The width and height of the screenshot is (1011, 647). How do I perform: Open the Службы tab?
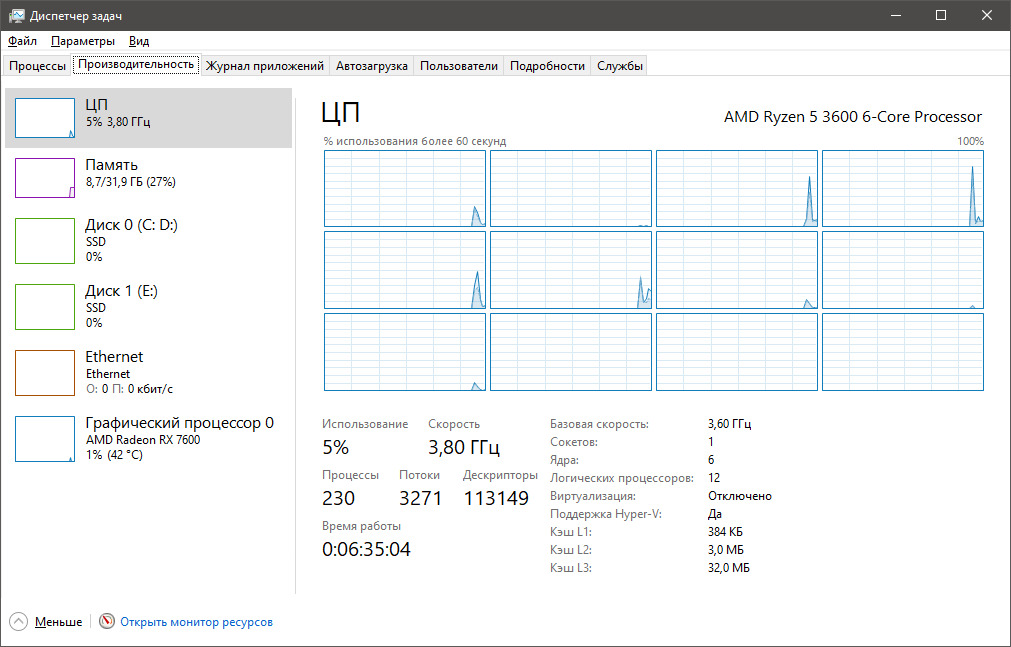point(620,66)
